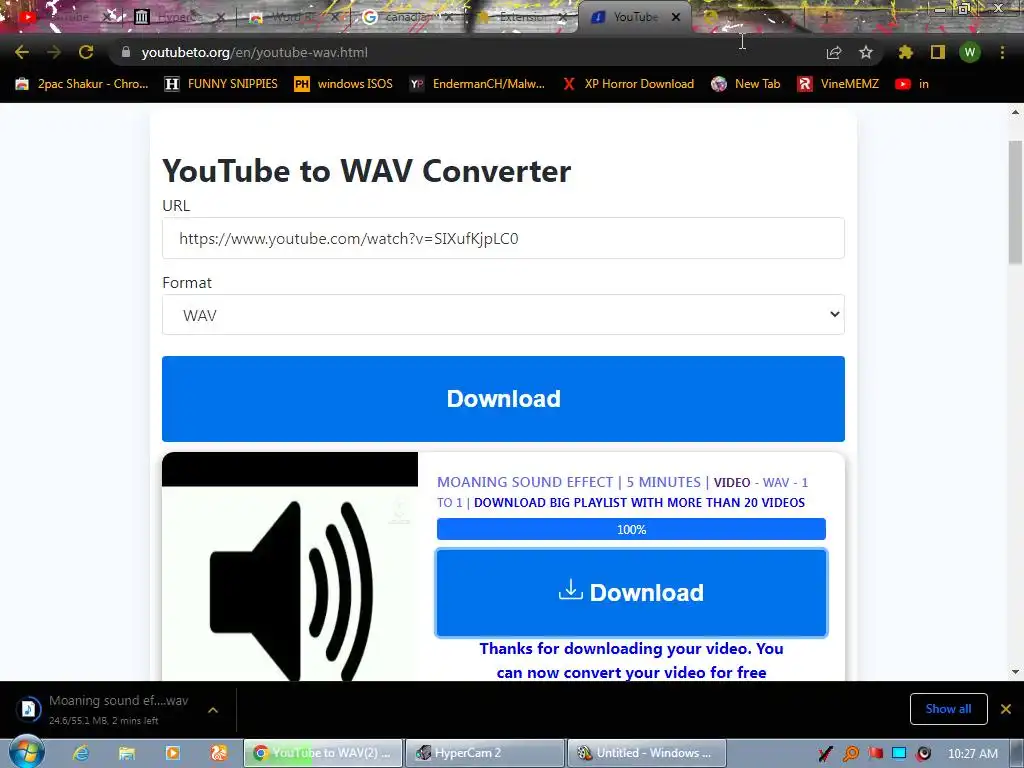Open the VineMEMZ bookmark
Screen dimensions: 1024x768
tap(839, 84)
